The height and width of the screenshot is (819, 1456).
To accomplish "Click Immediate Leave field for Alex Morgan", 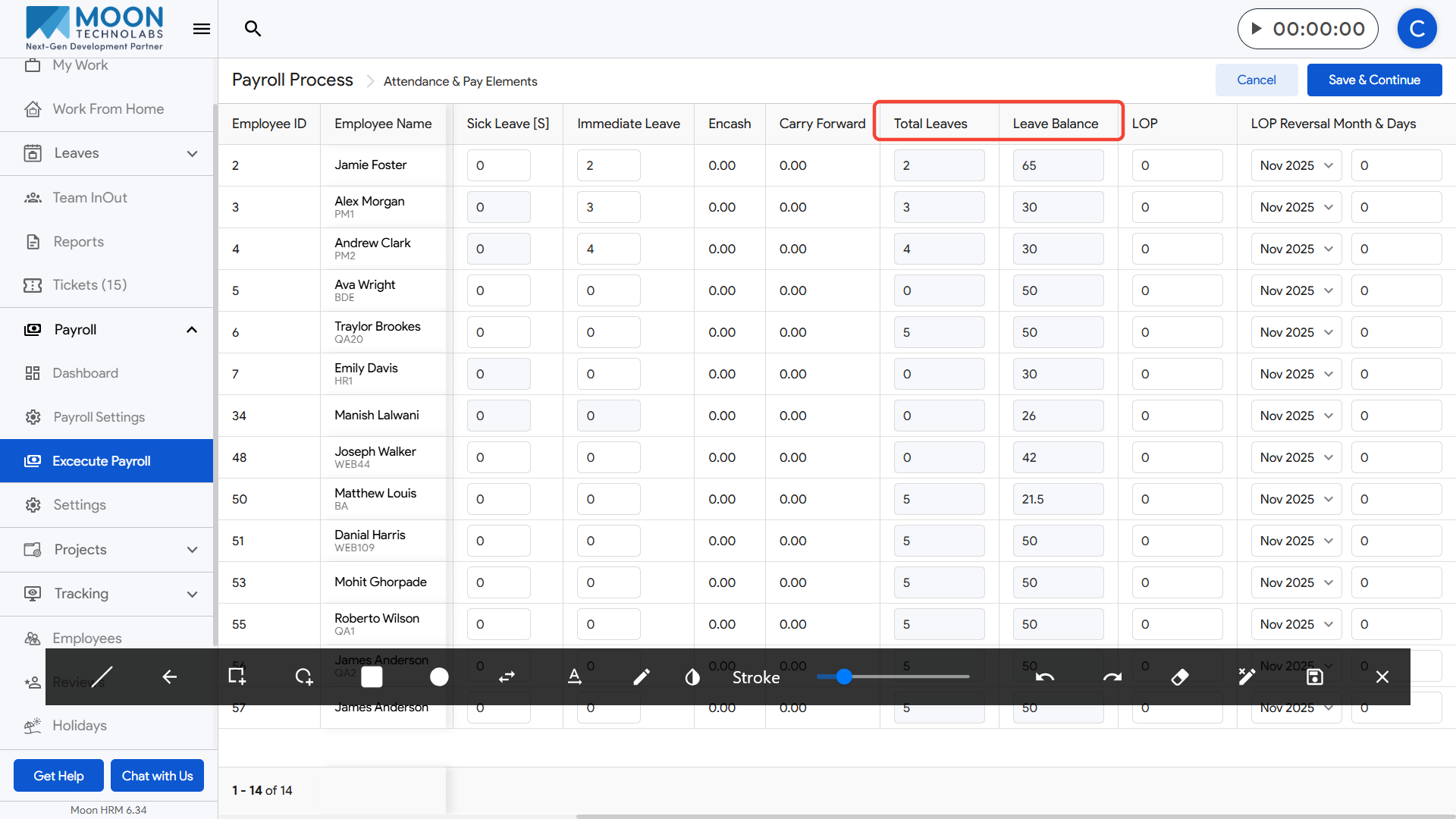I will click(608, 207).
